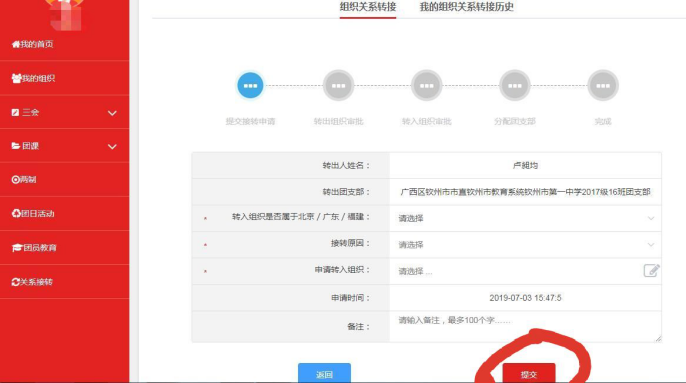Viewport: 686px width, 383px height.
Task: Click the 分配团支部 step circle
Action: coord(514,85)
